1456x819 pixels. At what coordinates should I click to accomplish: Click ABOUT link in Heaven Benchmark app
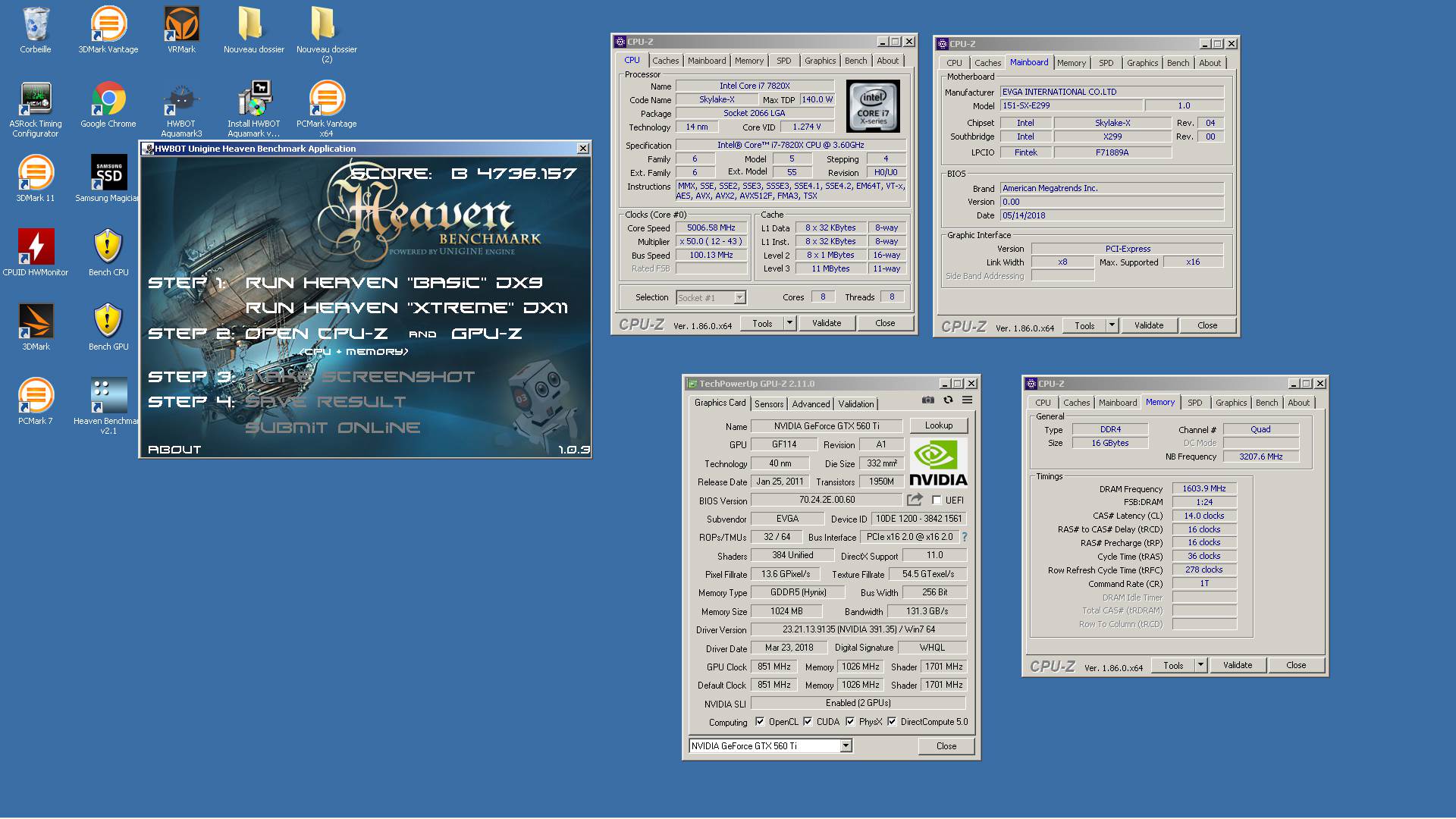tap(174, 449)
